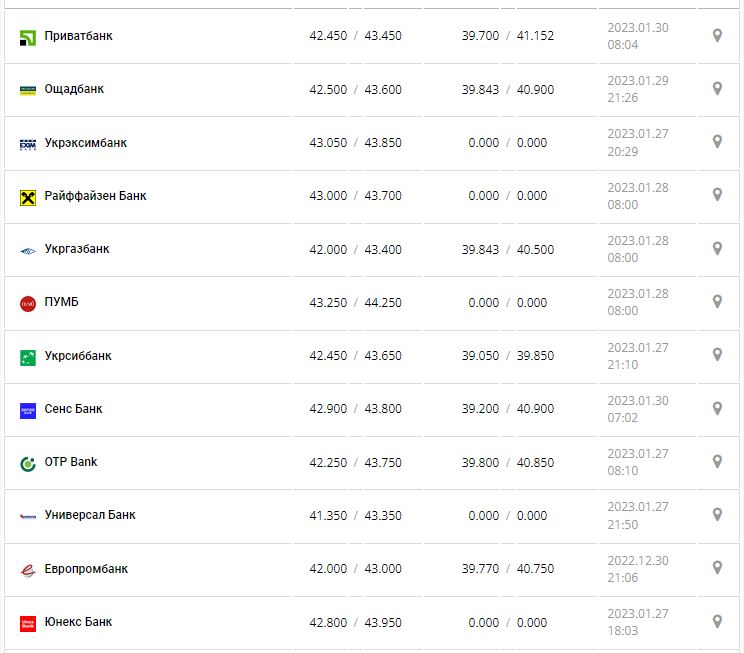Click the Райффайзен Банк logo icon

click(x=28, y=197)
